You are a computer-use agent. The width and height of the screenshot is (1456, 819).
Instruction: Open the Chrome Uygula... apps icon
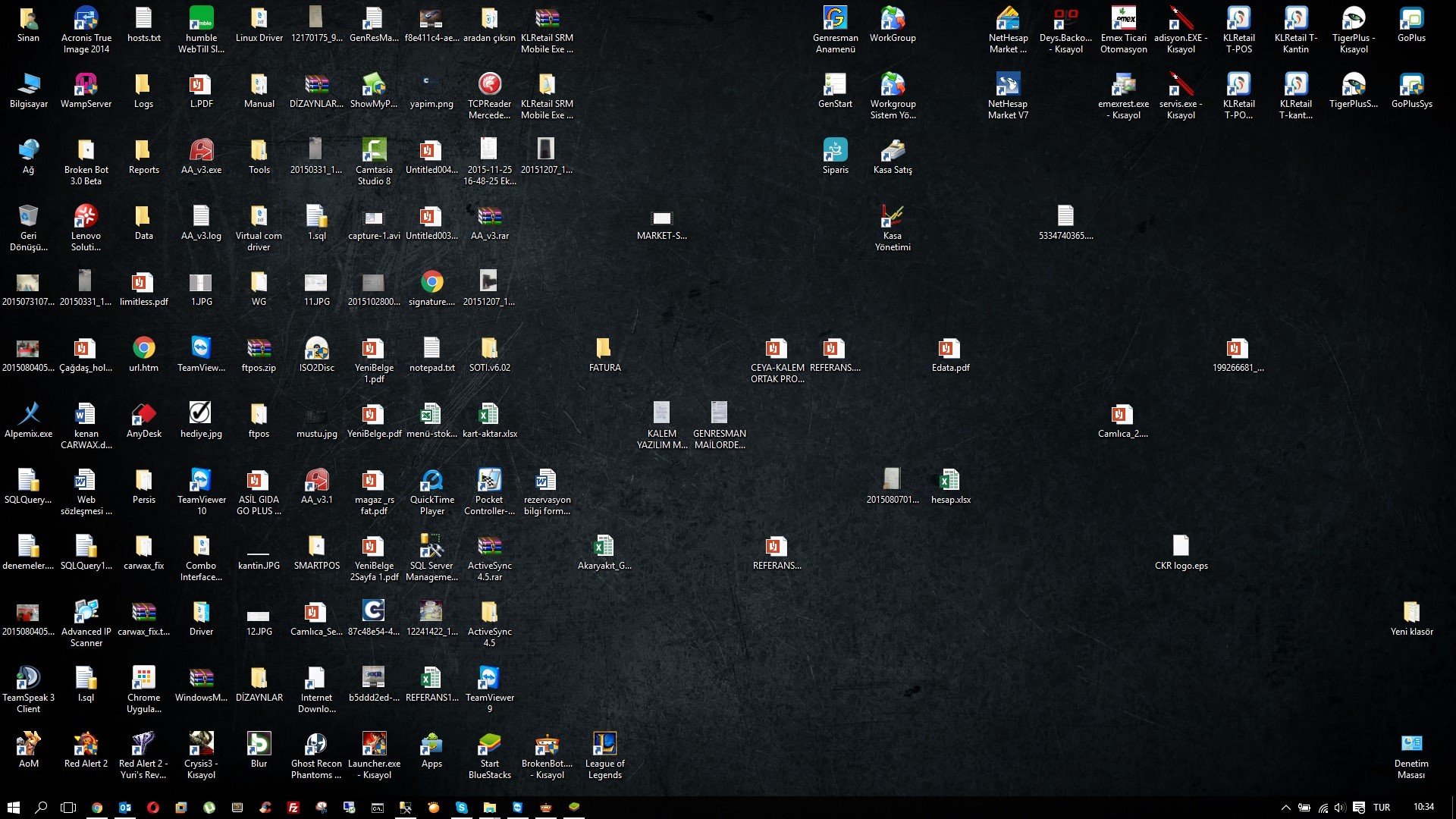[143, 689]
